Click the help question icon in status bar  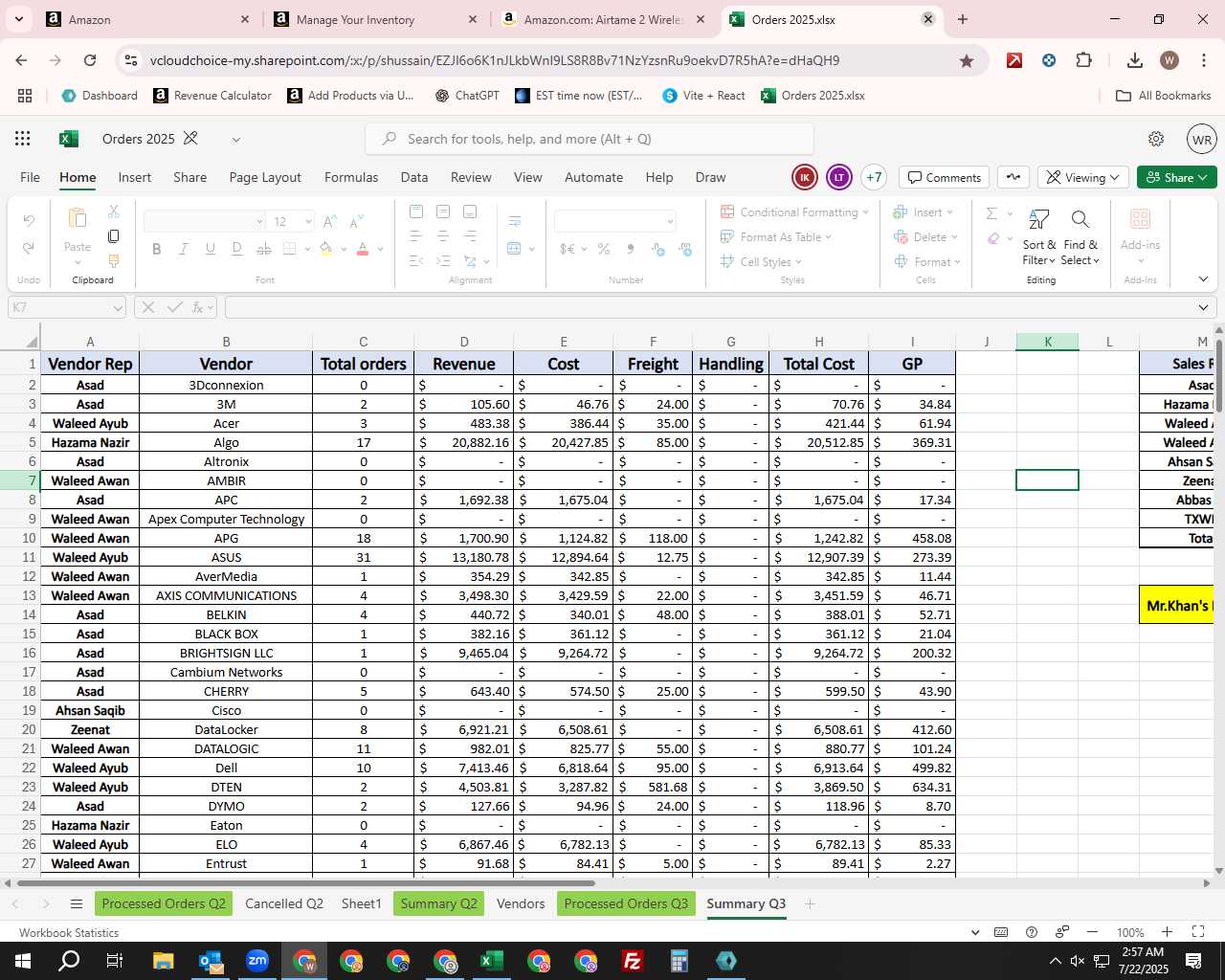[1031, 932]
